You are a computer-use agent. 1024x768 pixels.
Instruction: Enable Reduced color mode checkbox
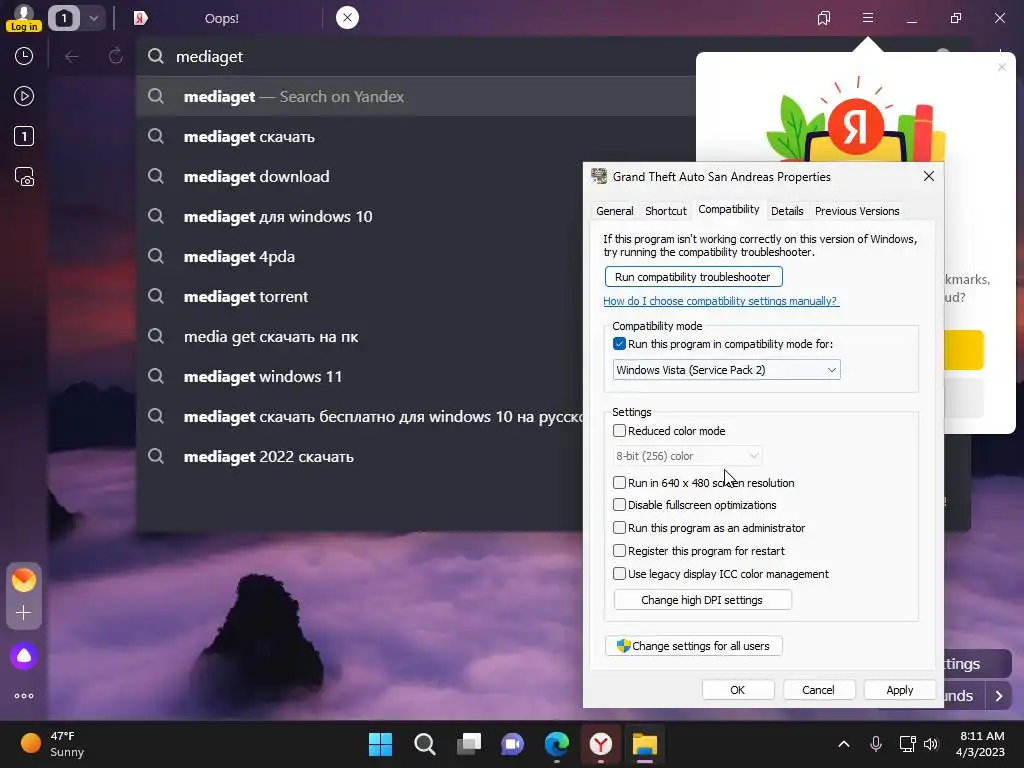619,431
